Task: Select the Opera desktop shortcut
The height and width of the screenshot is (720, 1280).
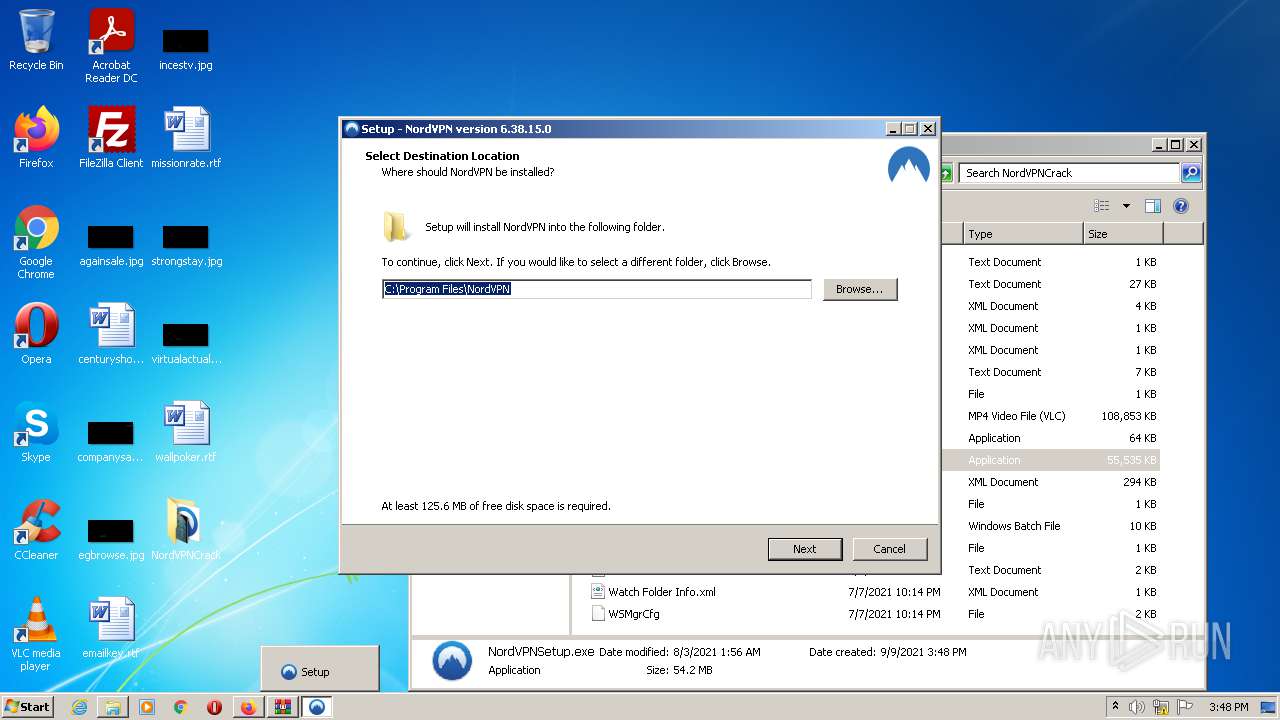Action: tap(36, 334)
